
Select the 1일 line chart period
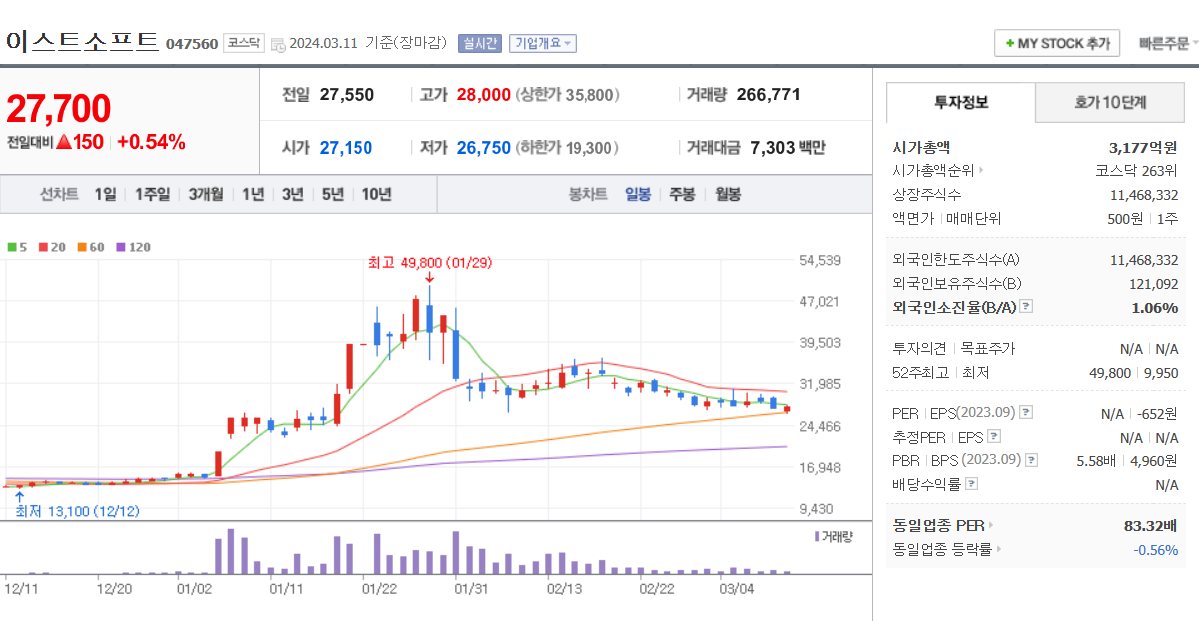[105, 194]
